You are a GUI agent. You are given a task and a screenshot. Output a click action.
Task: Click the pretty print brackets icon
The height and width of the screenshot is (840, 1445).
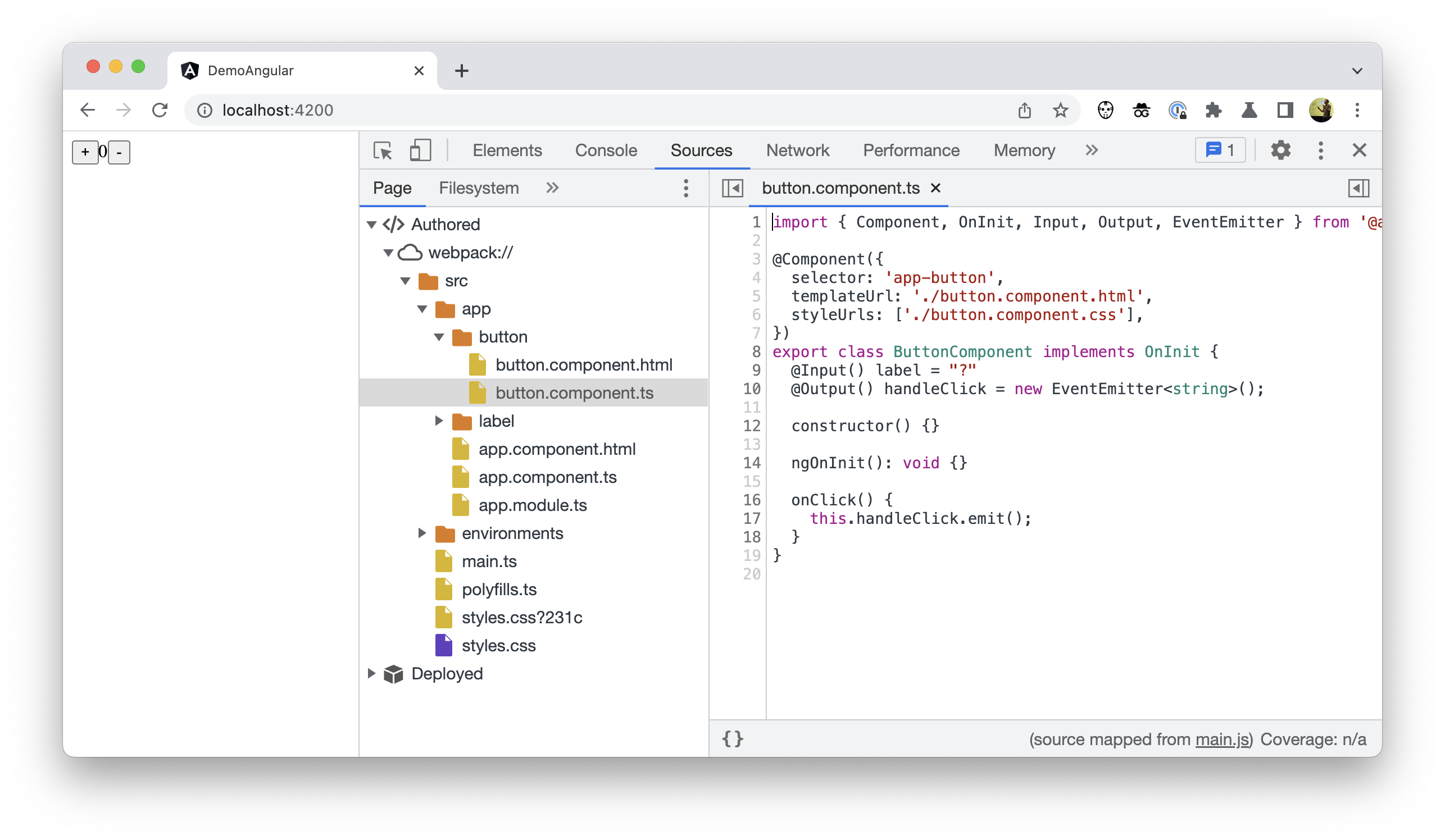pos(733,739)
